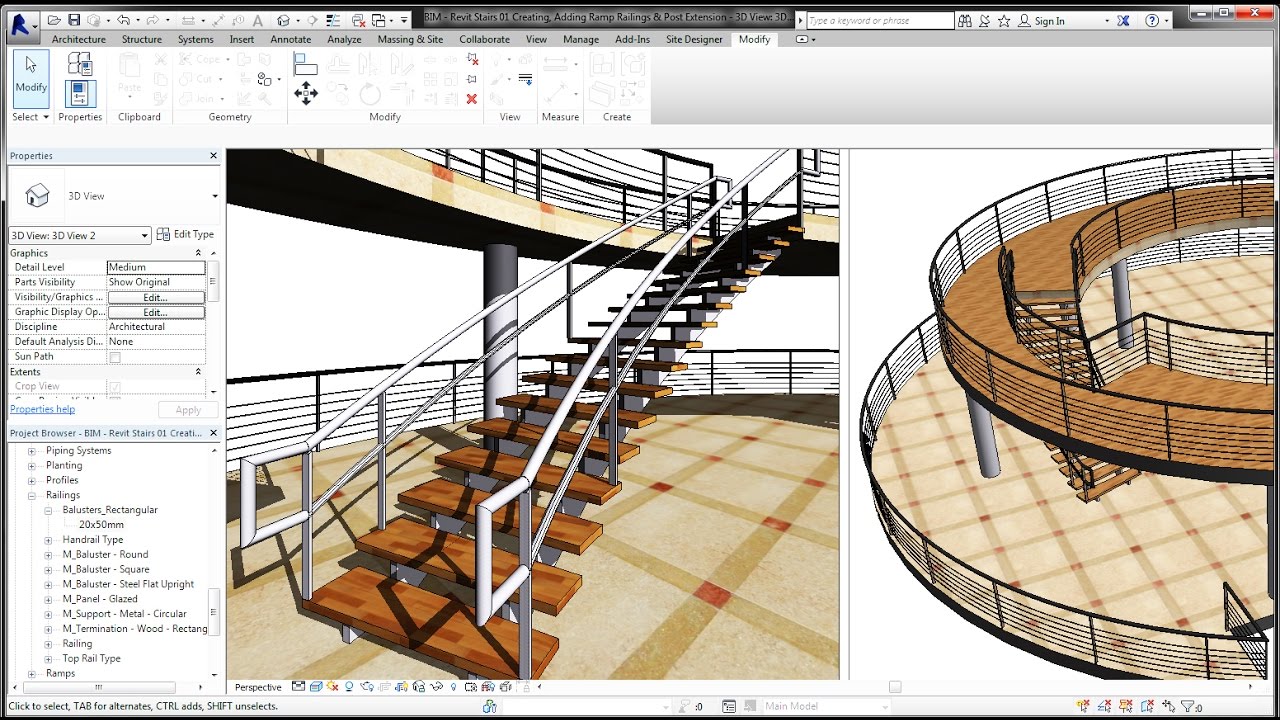Click the Select Links status bar icon
The height and width of the screenshot is (720, 1280).
[1082, 707]
